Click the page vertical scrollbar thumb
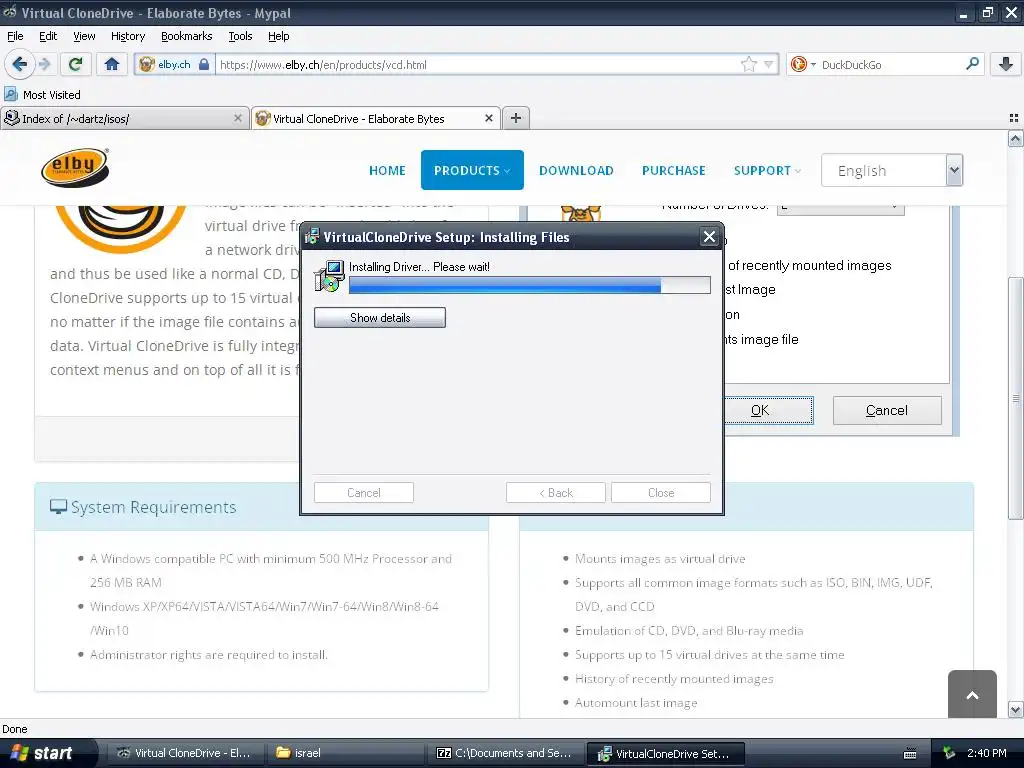Screen dimensions: 1024x768 (1015, 398)
